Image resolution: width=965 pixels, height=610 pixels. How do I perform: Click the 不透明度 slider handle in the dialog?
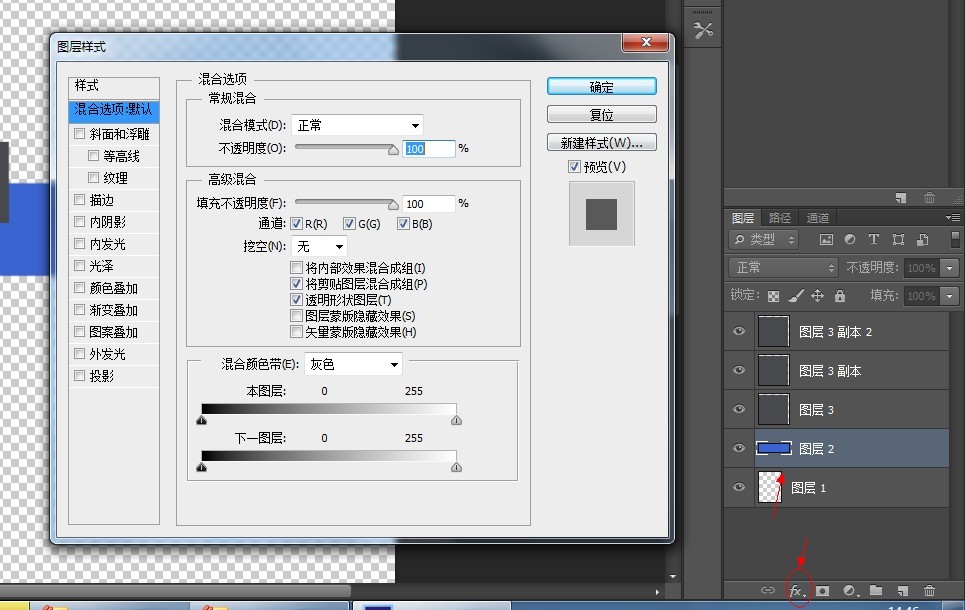(393, 150)
